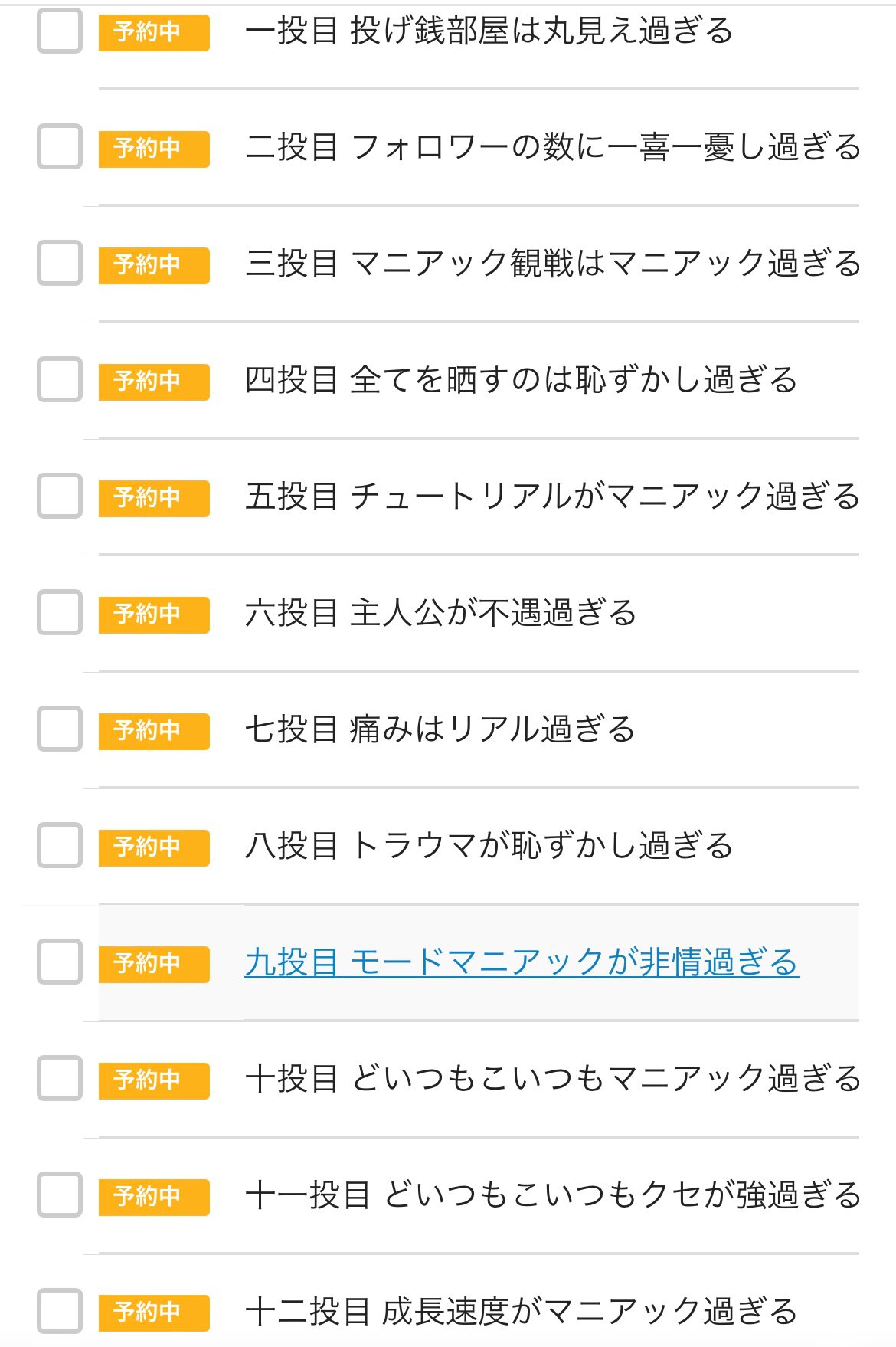
Task: Click the 予約中 status label for 六投目
Action: [x=154, y=614]
